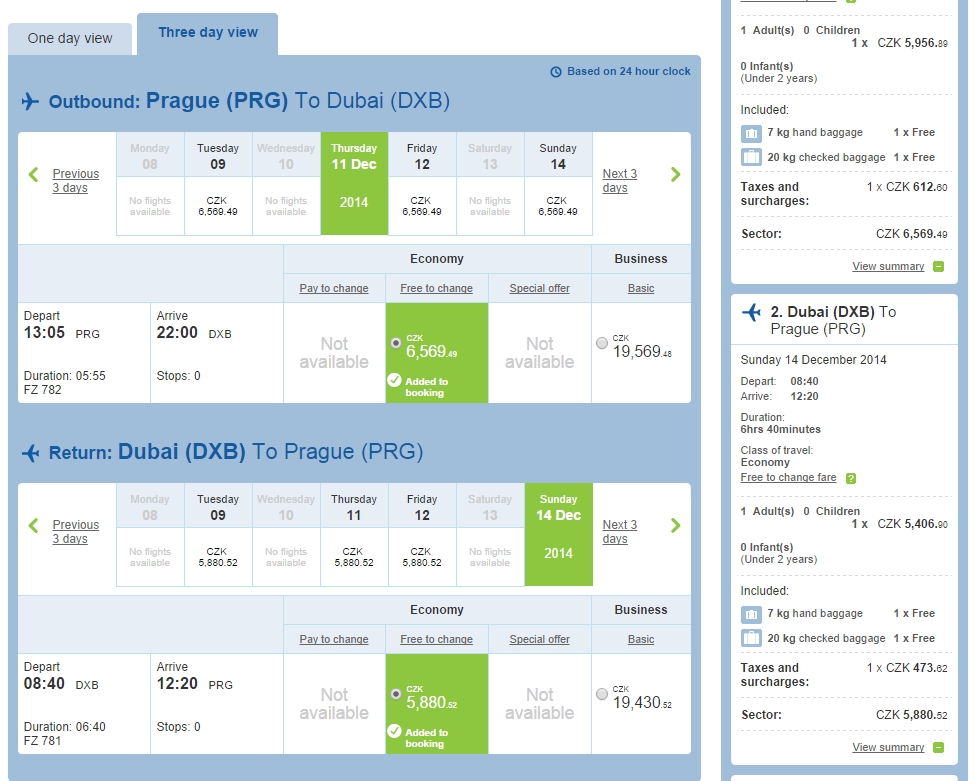
Task: Choose return Tuesday 09 date cell
Action: (217, 534)
